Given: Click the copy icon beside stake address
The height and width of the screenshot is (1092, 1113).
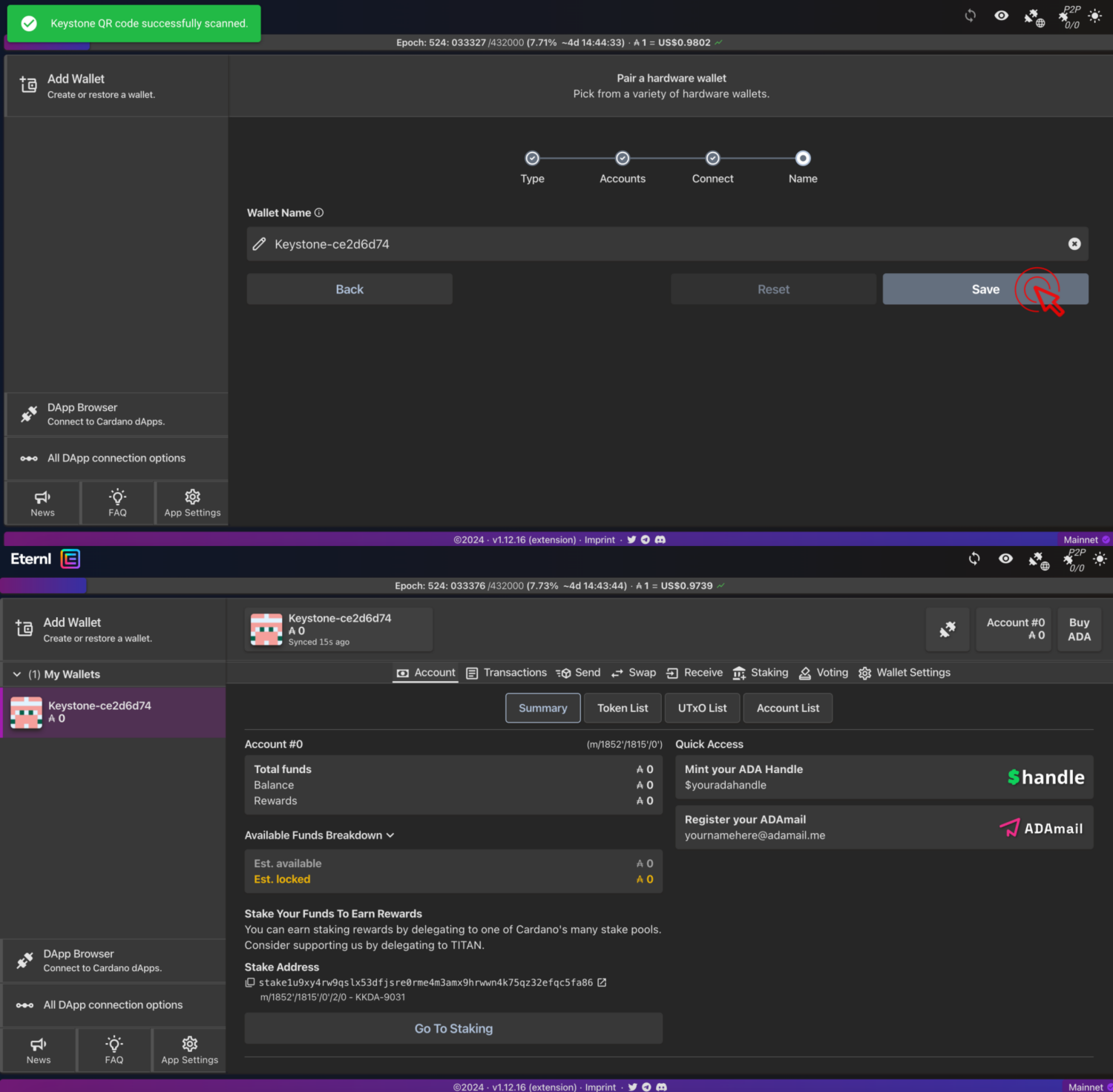Looking at the screenshot, I should 250,983.
